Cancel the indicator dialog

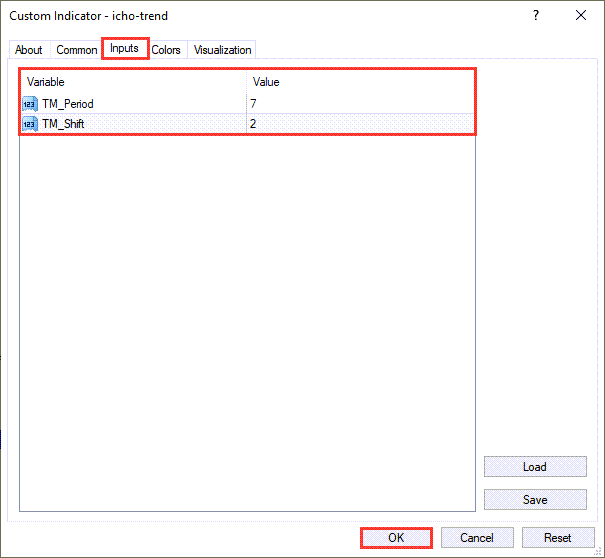tap(477, 538)
